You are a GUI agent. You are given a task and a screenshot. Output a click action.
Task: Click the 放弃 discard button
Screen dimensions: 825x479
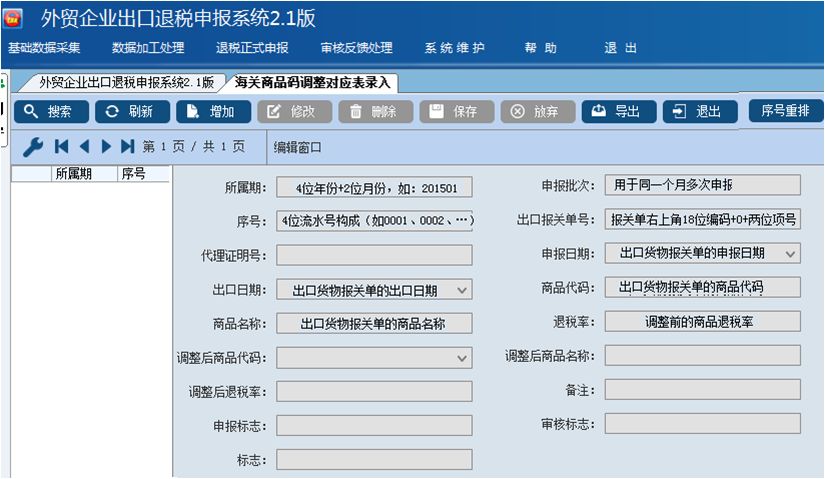click(x=538, y=112)
